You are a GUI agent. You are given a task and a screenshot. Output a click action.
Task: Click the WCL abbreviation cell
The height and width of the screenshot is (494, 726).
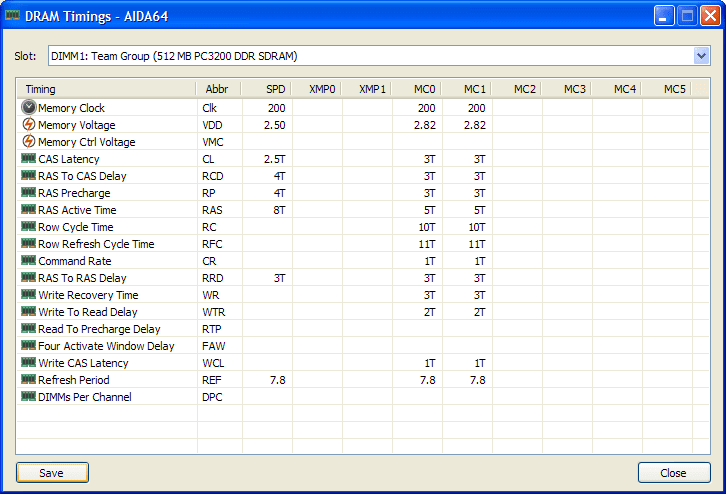(213, 363)
